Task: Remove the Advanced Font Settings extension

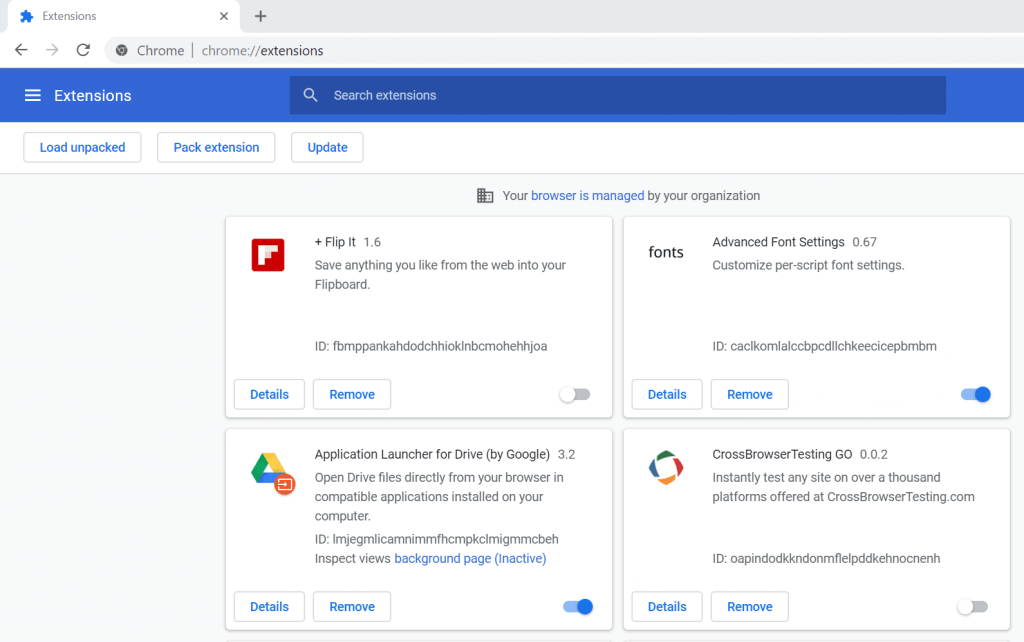Action: [x=750, y=394]
